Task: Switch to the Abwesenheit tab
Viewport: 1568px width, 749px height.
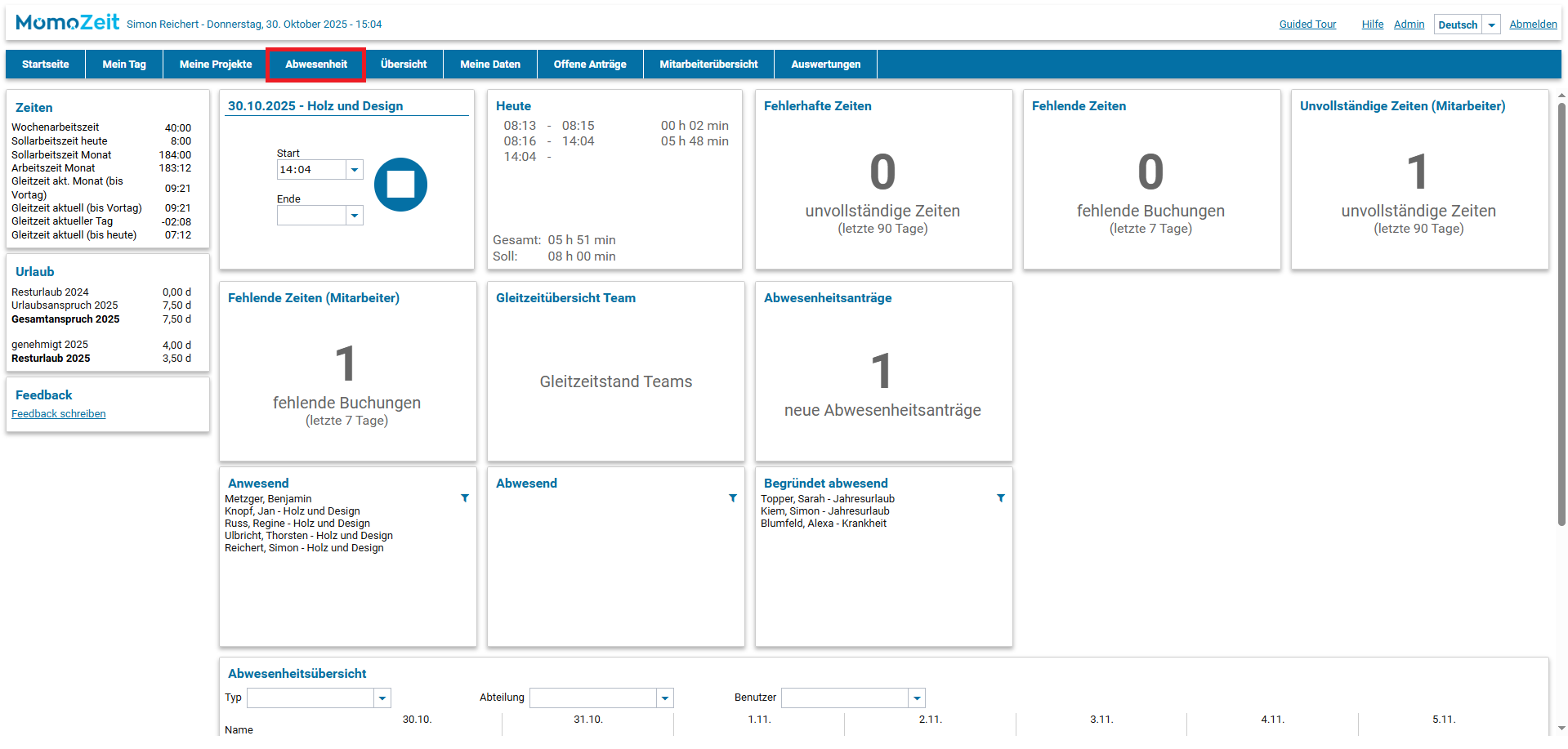Action: click(x=316, y=65)
